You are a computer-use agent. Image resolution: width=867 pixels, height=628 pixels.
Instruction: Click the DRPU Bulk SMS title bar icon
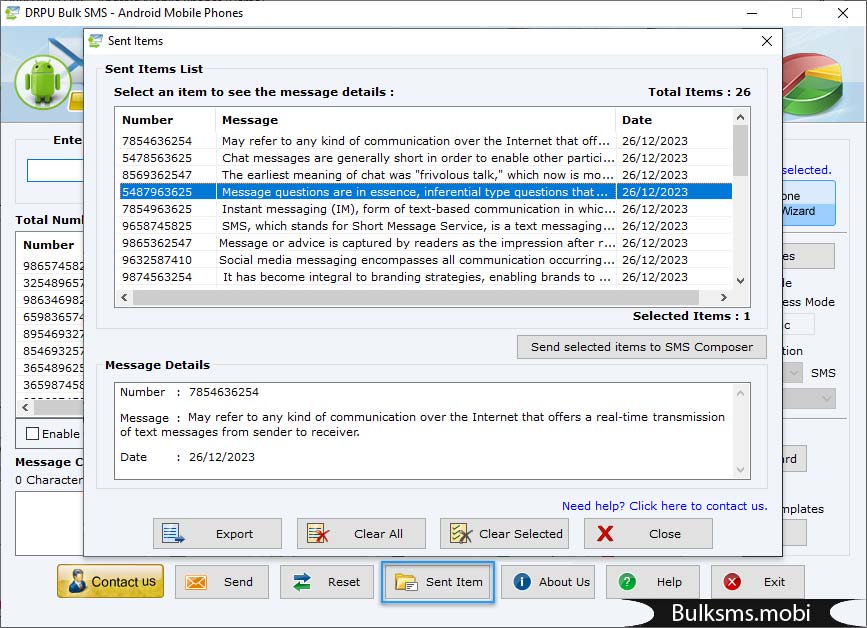(x=12, y=12)
